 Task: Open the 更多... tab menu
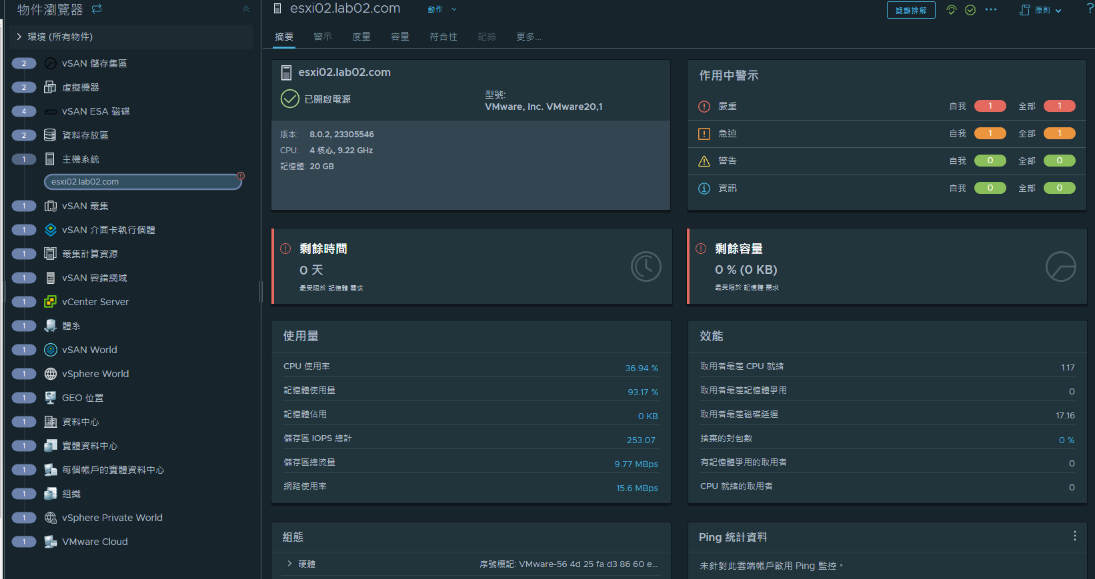(x=529, y=37)
